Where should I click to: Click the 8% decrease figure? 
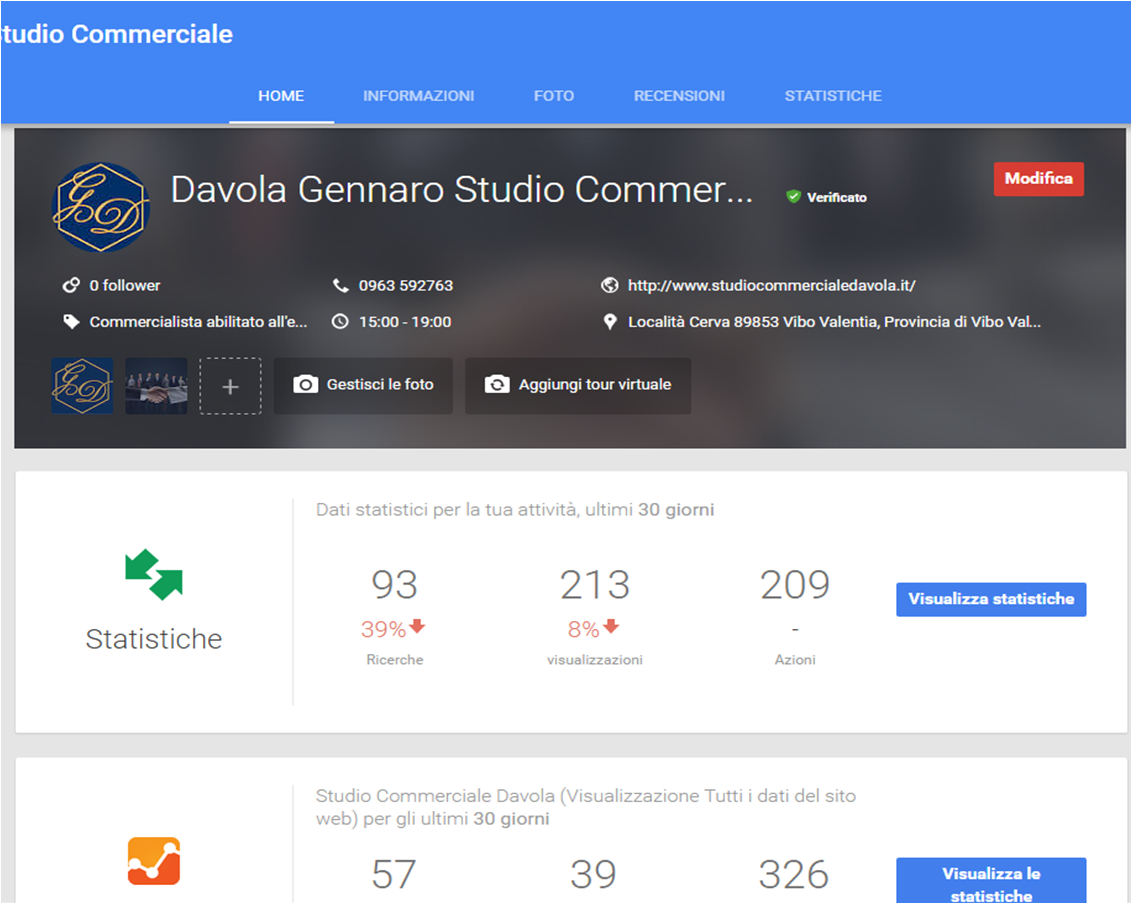[583, 629]
